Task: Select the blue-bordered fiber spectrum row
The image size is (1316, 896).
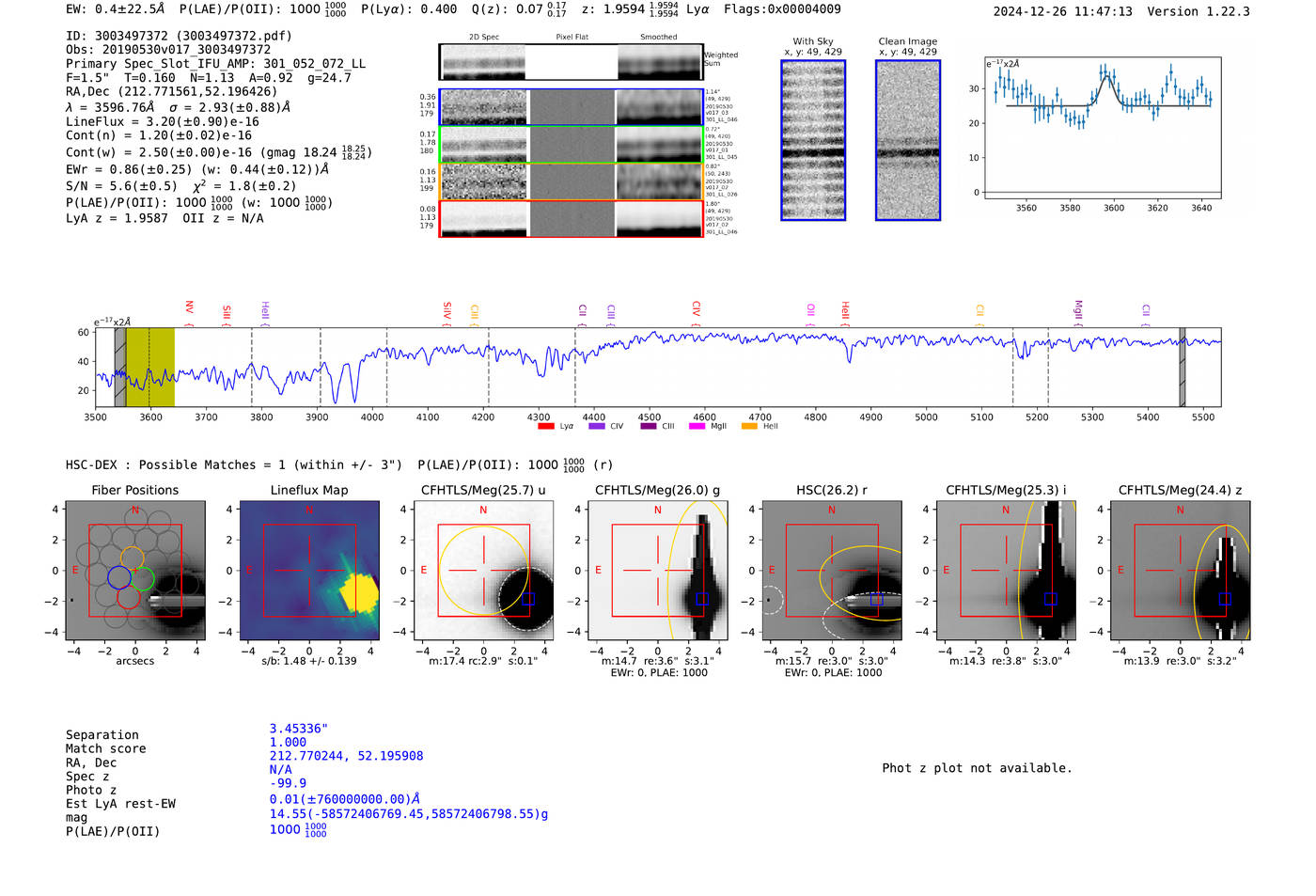Action: tap(571, 107)
